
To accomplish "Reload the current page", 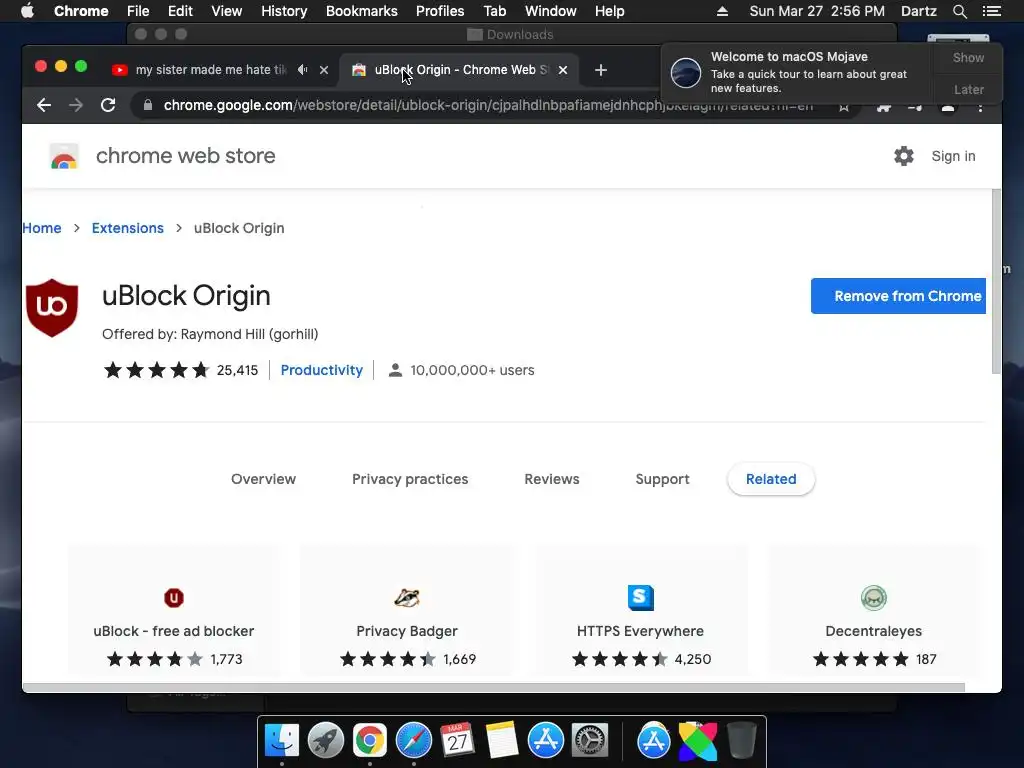I will click(108, 105).
